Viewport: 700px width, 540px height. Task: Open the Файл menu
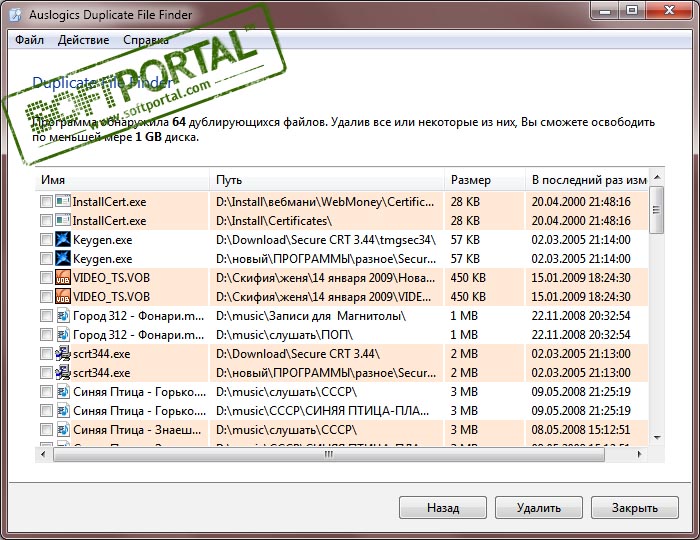pos(29,40)
